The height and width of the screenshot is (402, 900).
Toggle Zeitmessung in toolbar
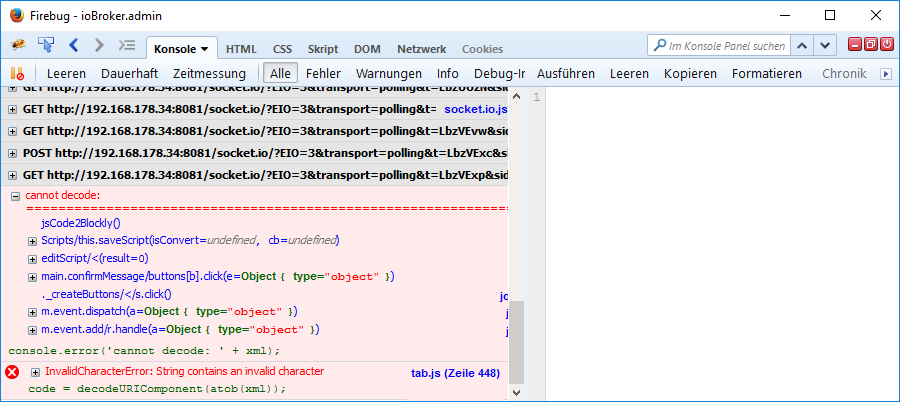point(209,74)
